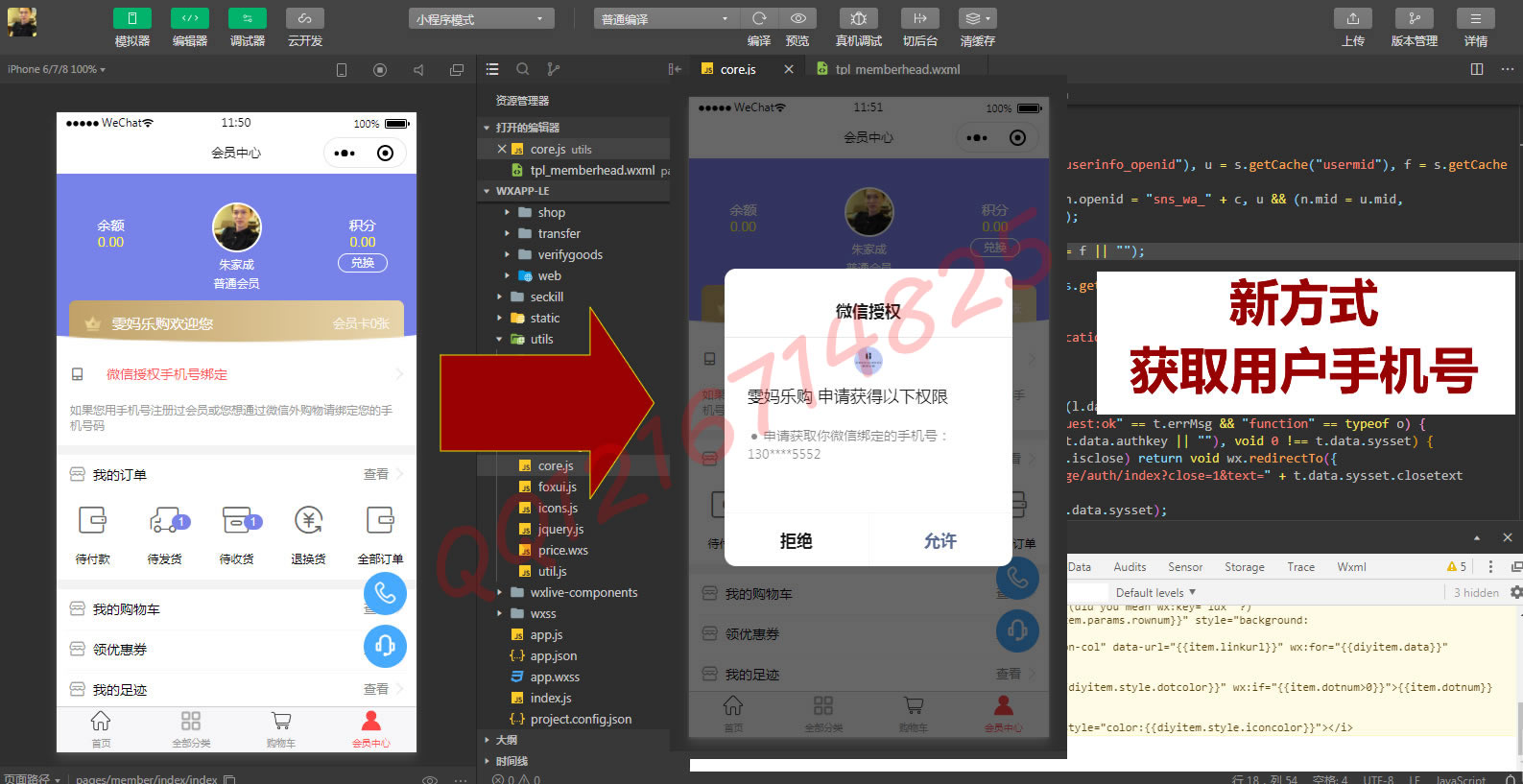Click the explorer file list icon
The image size is (1523, 784).
tap(492, 69)
